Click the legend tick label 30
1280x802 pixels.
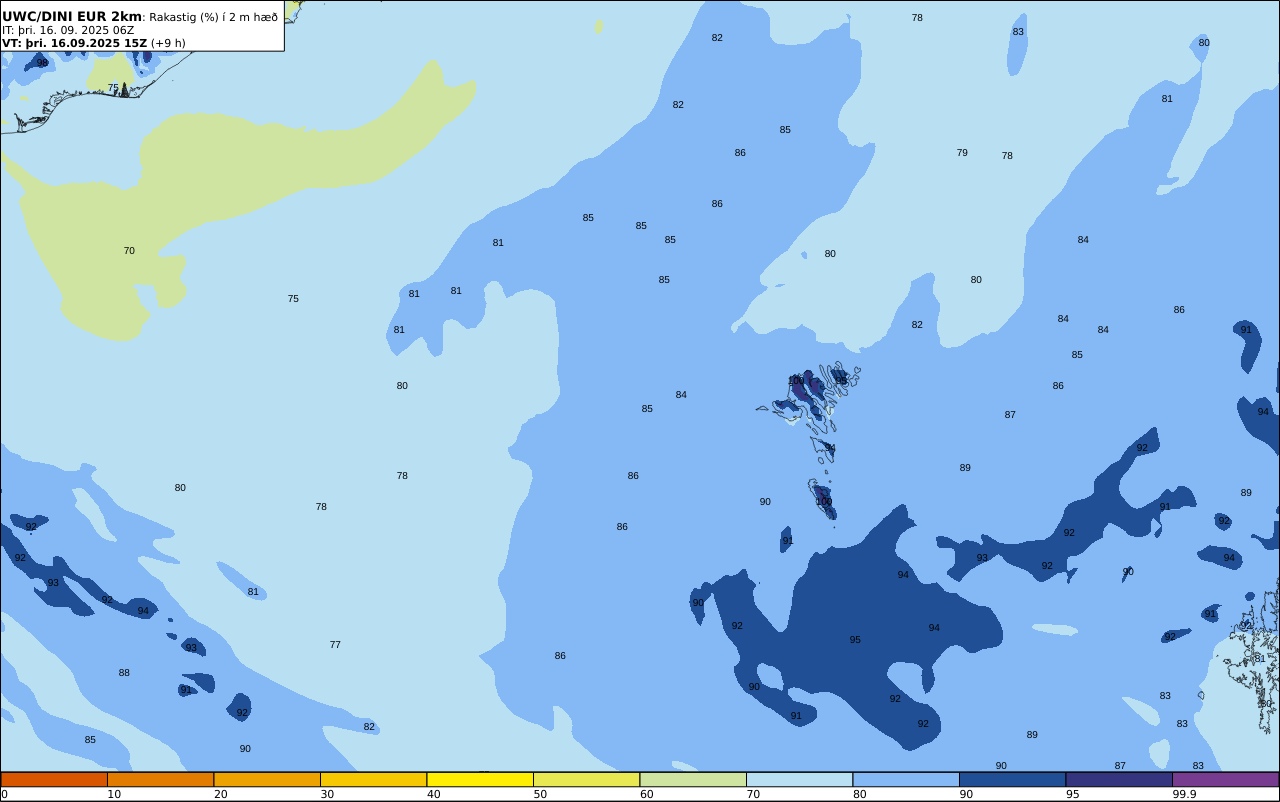[x=327, y=794]
